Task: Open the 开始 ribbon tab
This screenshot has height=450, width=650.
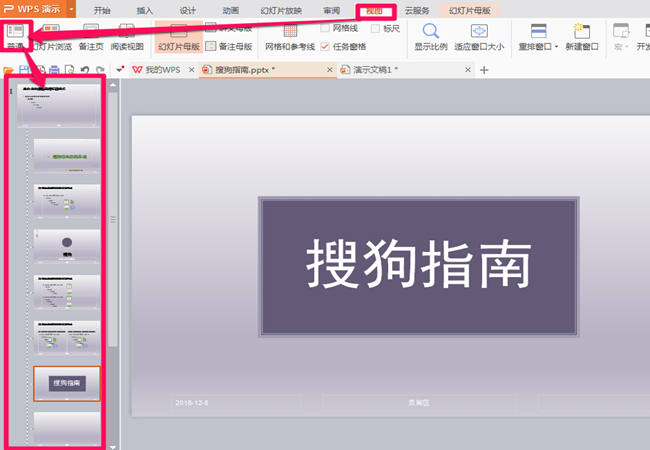Action: pos(102,10)
